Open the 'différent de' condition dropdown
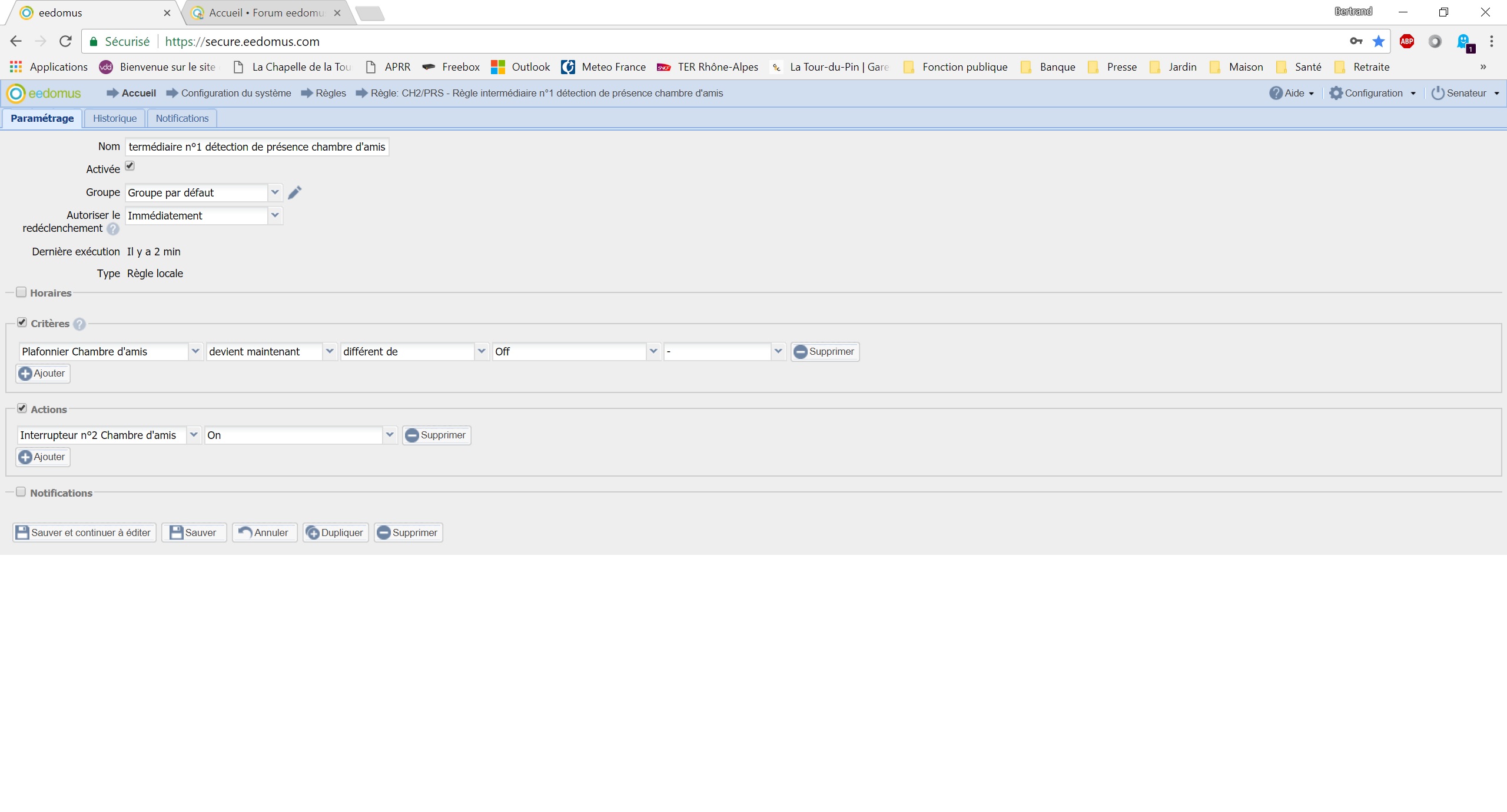Screen dimensions: 1507x812 (482, 351)
